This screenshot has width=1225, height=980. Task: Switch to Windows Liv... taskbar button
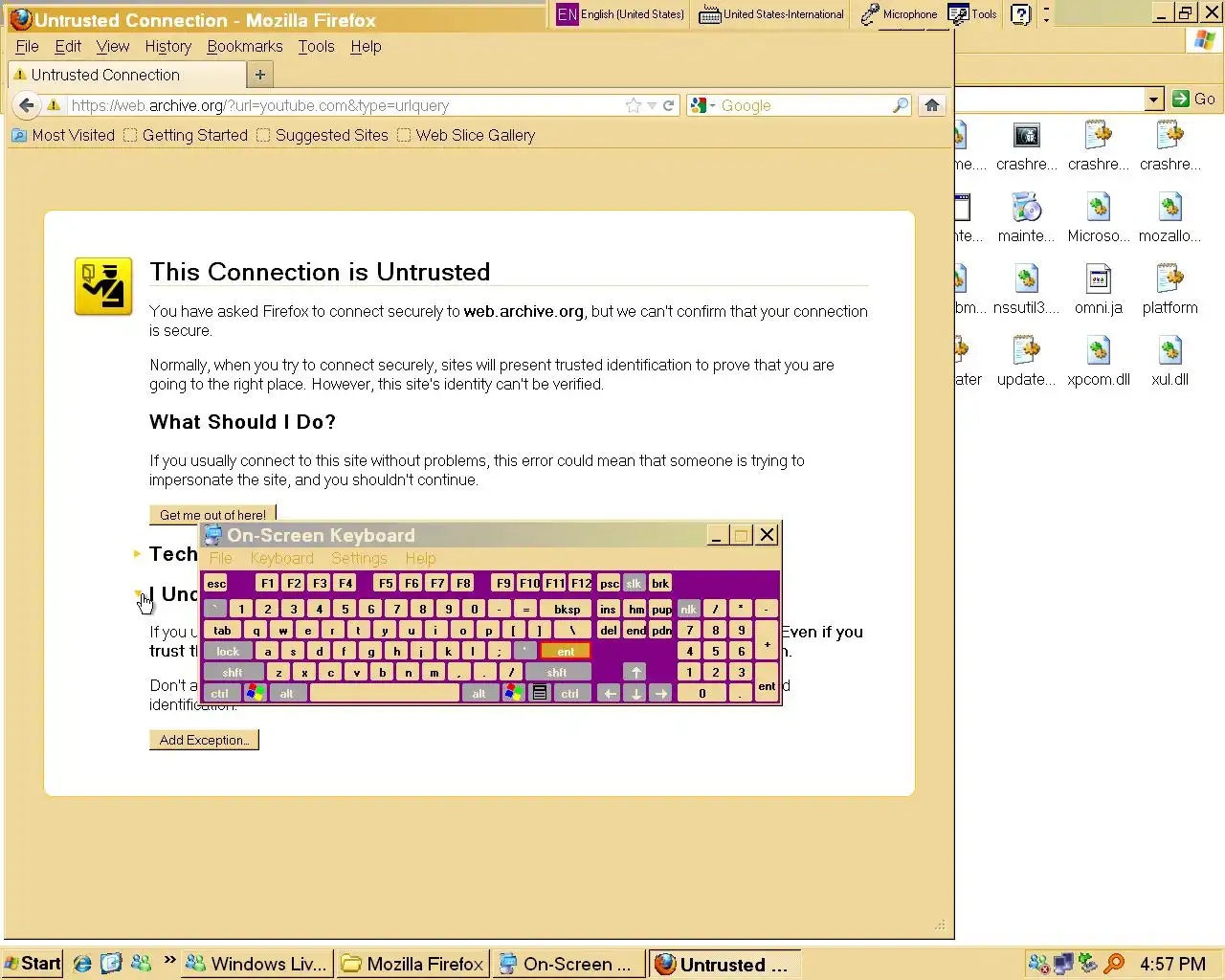click(259, 964)
